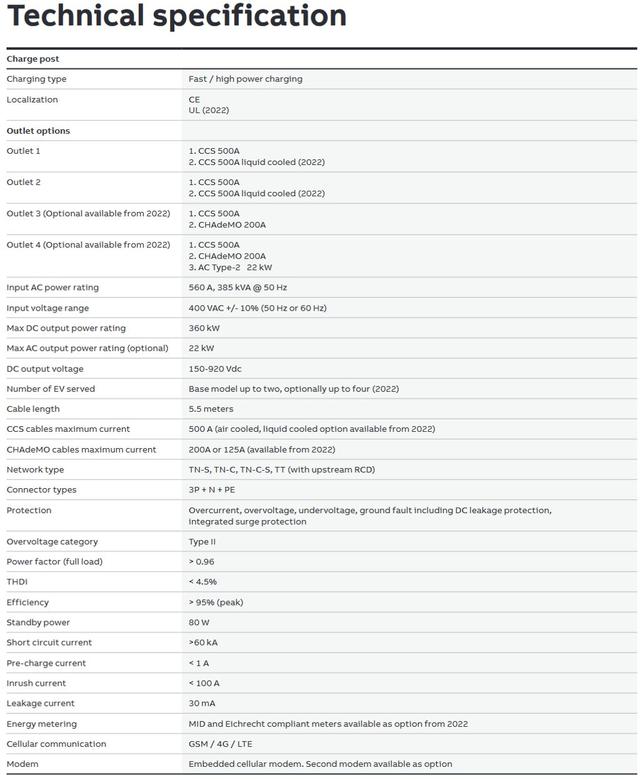Click the "Charge post" section header

pos(33,59)
